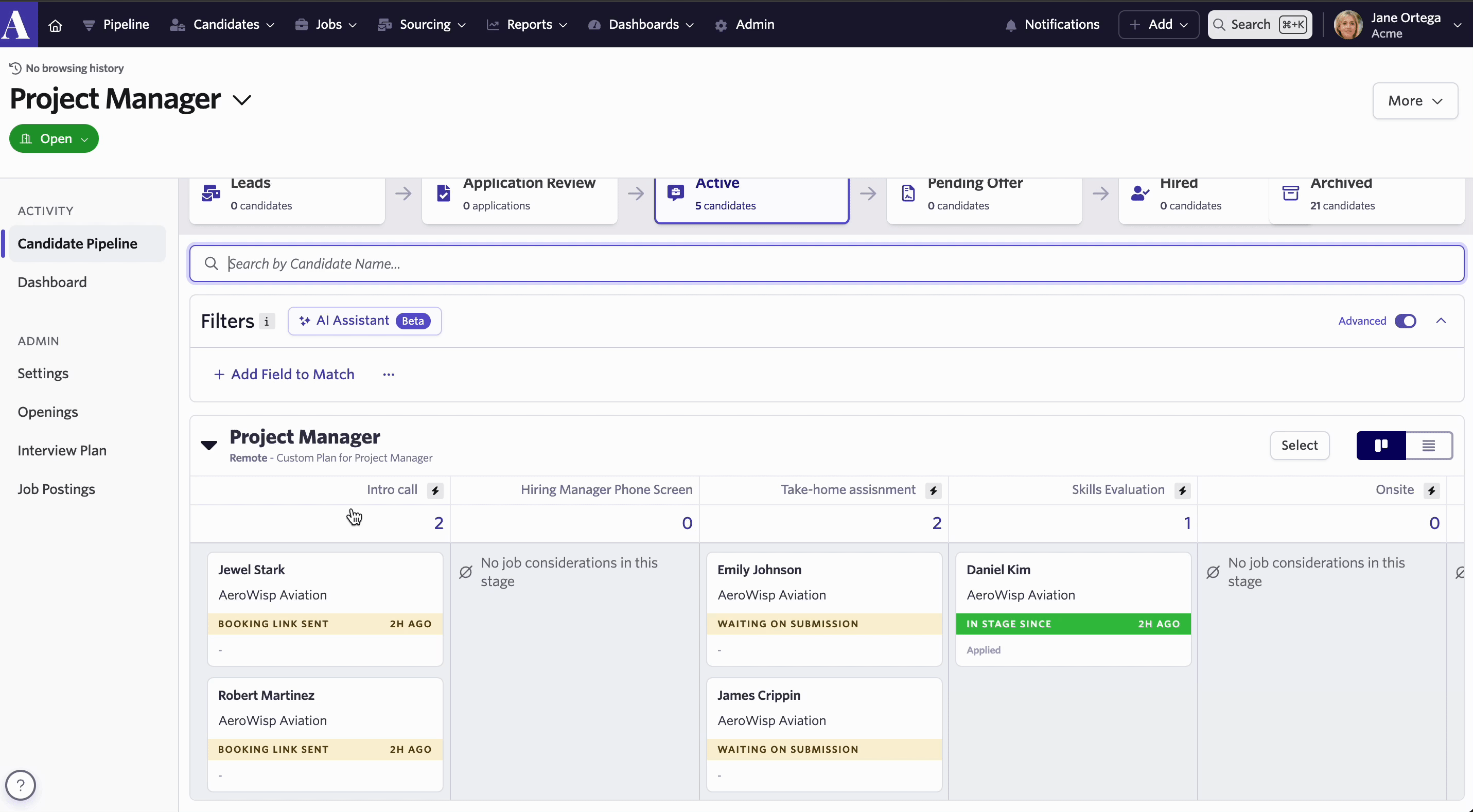This screenshot has width=1473, height=812.
Task: Collapse the Project Manager section triangle
Action: click(x=209, y=445)
